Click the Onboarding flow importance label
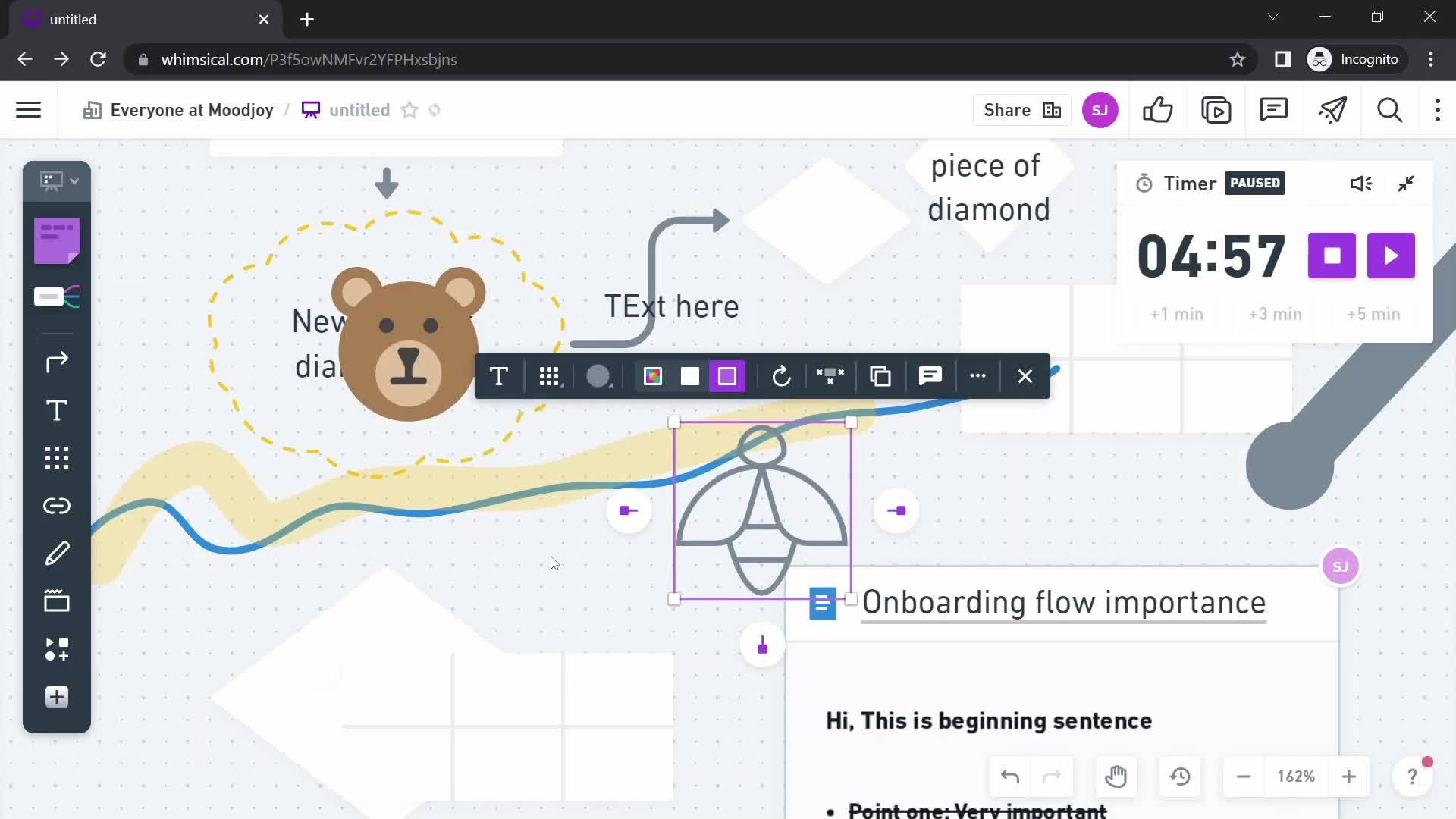 (x=1063, y=603)
